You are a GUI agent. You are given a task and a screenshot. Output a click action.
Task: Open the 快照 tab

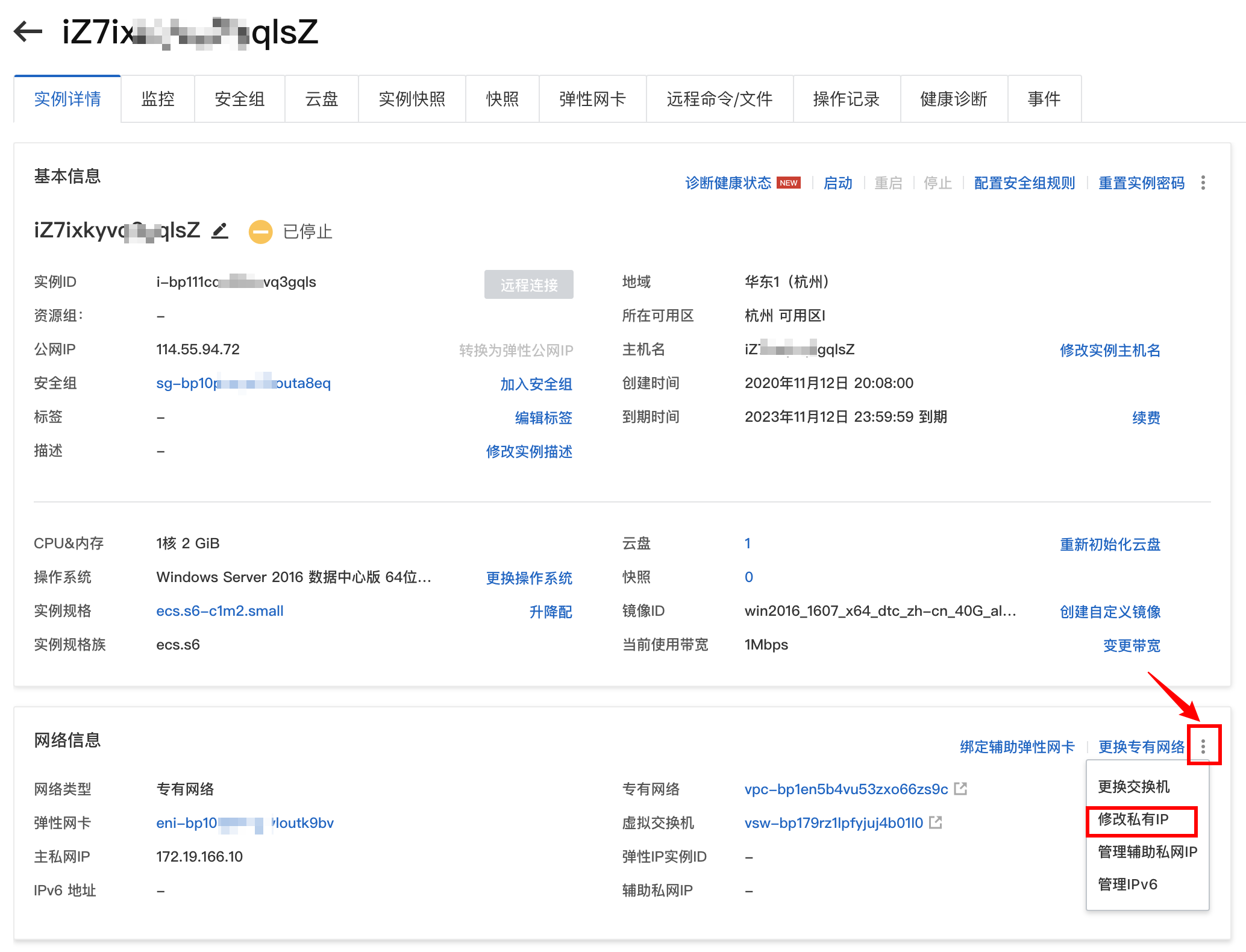502,99
